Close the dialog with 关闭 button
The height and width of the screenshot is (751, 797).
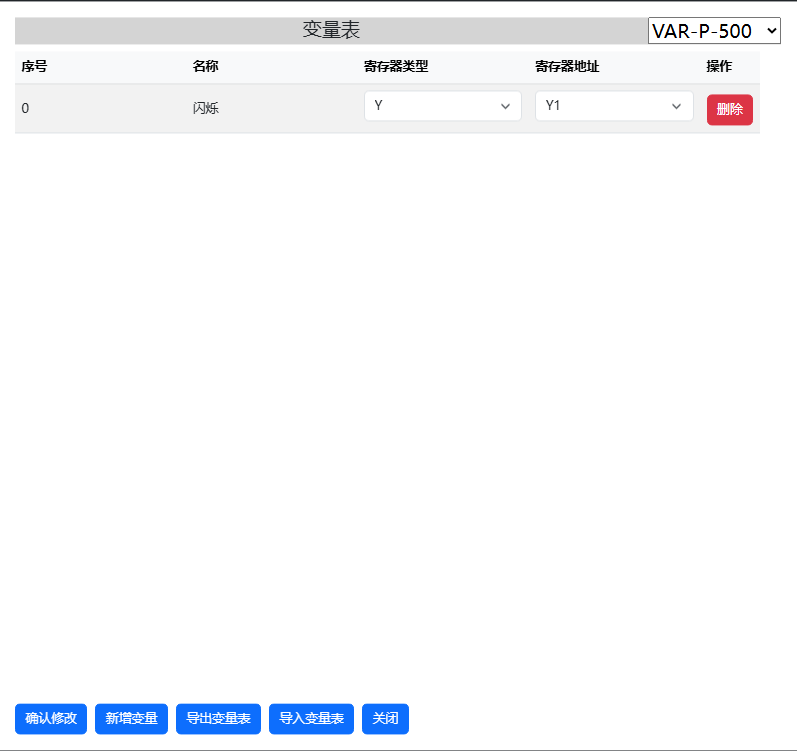pos(385,718)
